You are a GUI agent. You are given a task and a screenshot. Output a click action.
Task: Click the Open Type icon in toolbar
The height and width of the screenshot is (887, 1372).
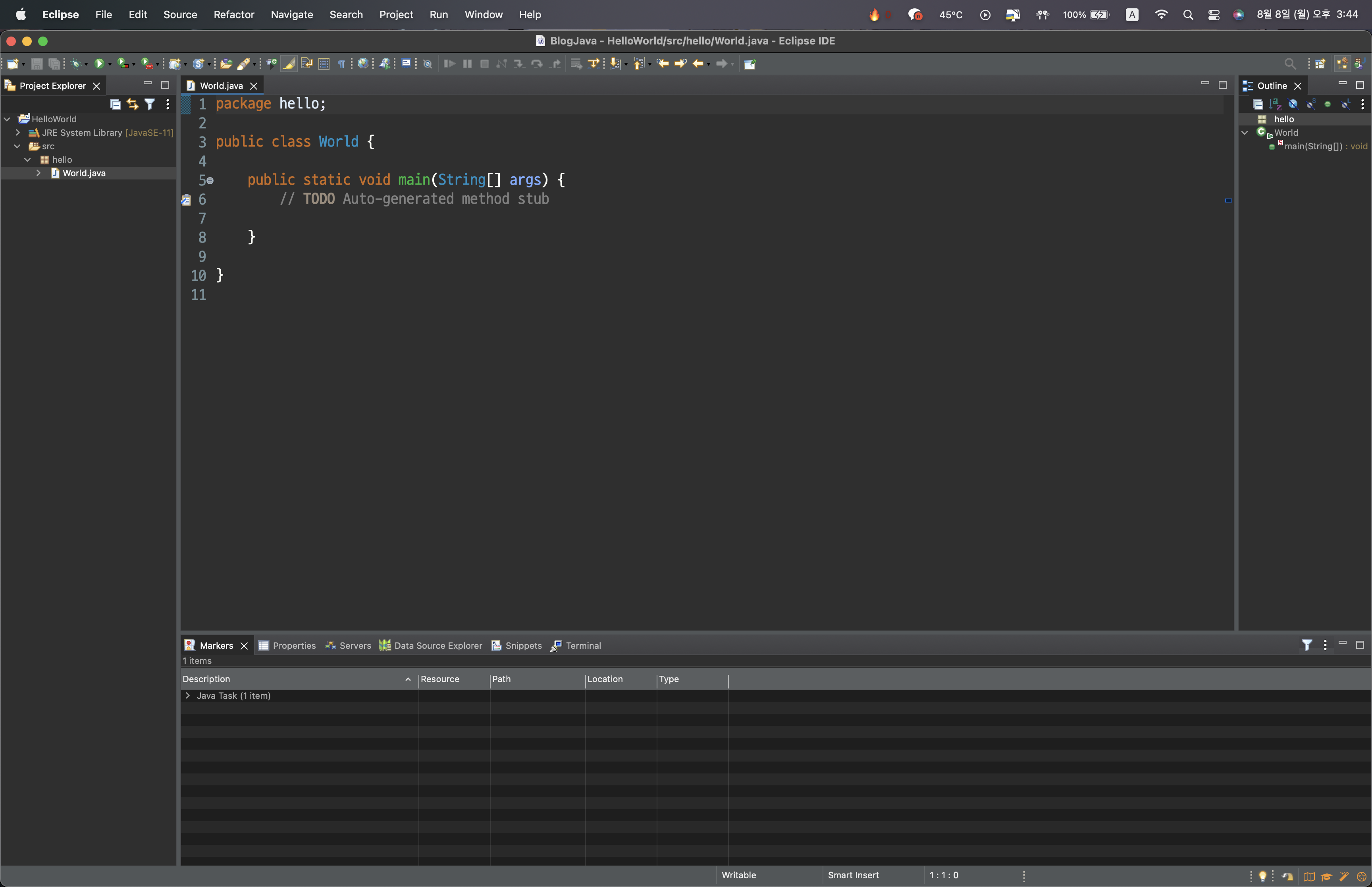(226, 64)
